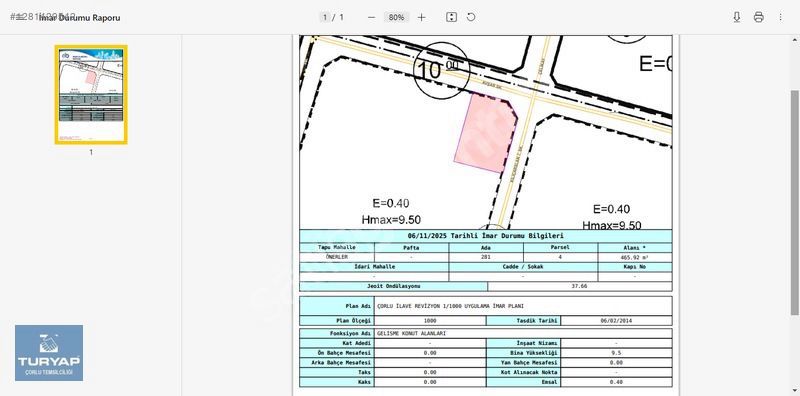
Task: Select the page 1 thumbnail
Action: tap(91, 95)
